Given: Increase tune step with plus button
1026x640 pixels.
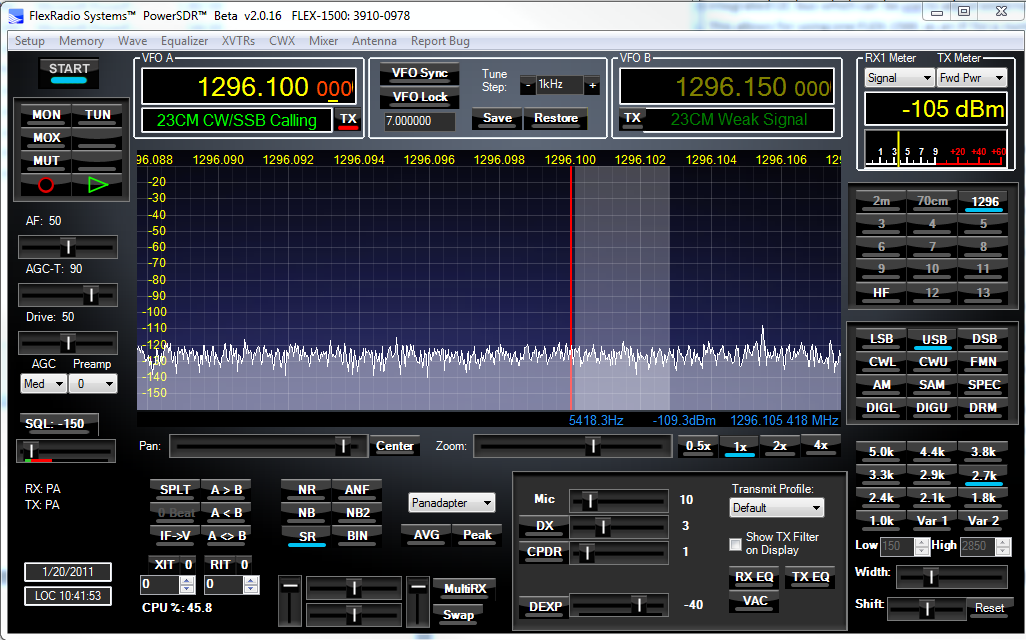Looking at the screenshot, I should 592,86.
